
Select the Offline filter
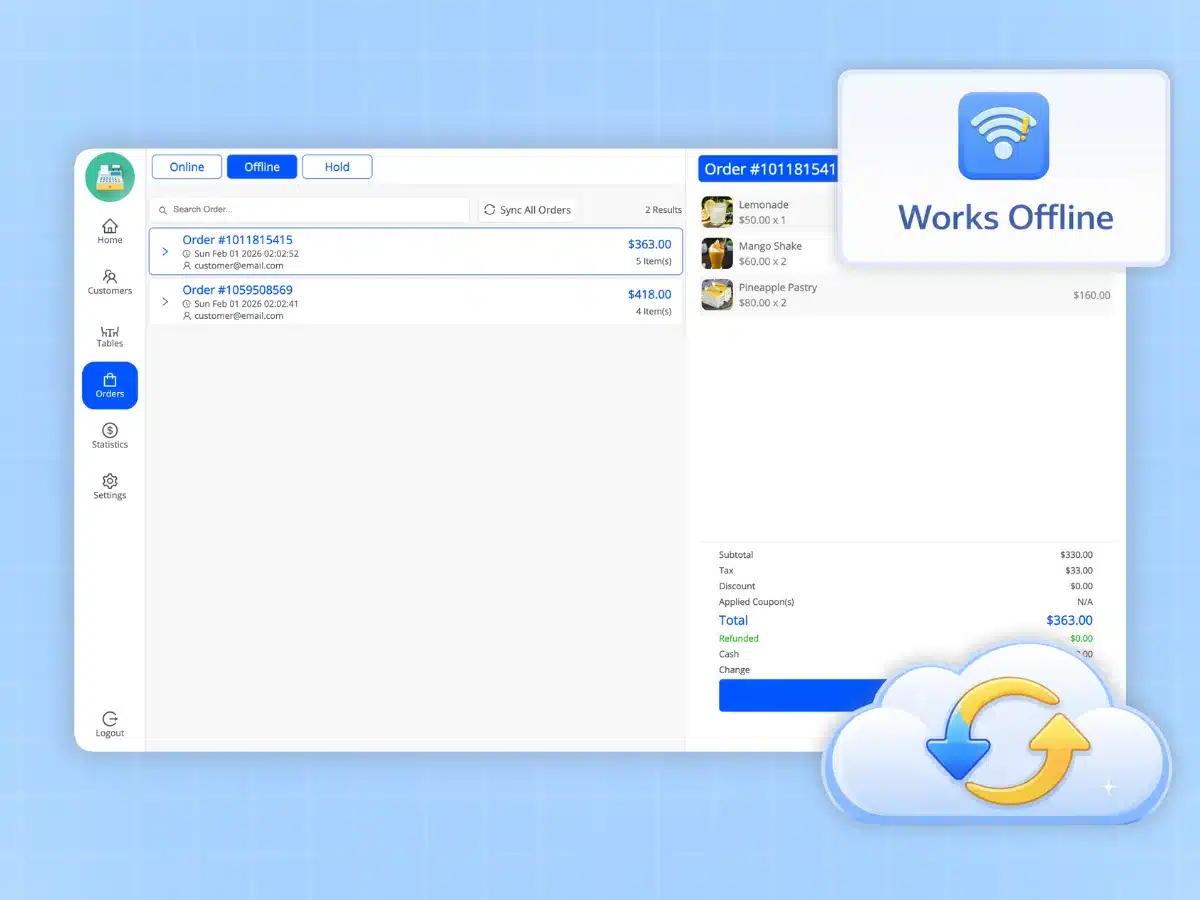coord(261,167)
